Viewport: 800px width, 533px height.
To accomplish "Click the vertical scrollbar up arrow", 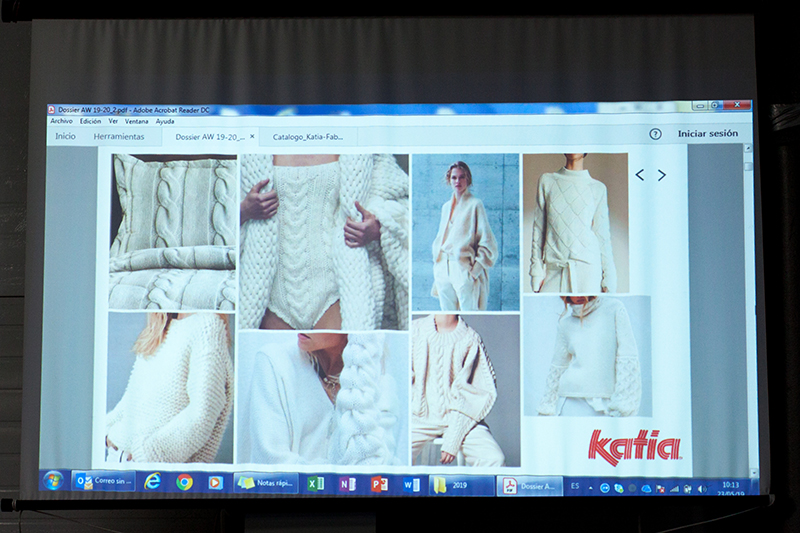I will tap(747, 148).
